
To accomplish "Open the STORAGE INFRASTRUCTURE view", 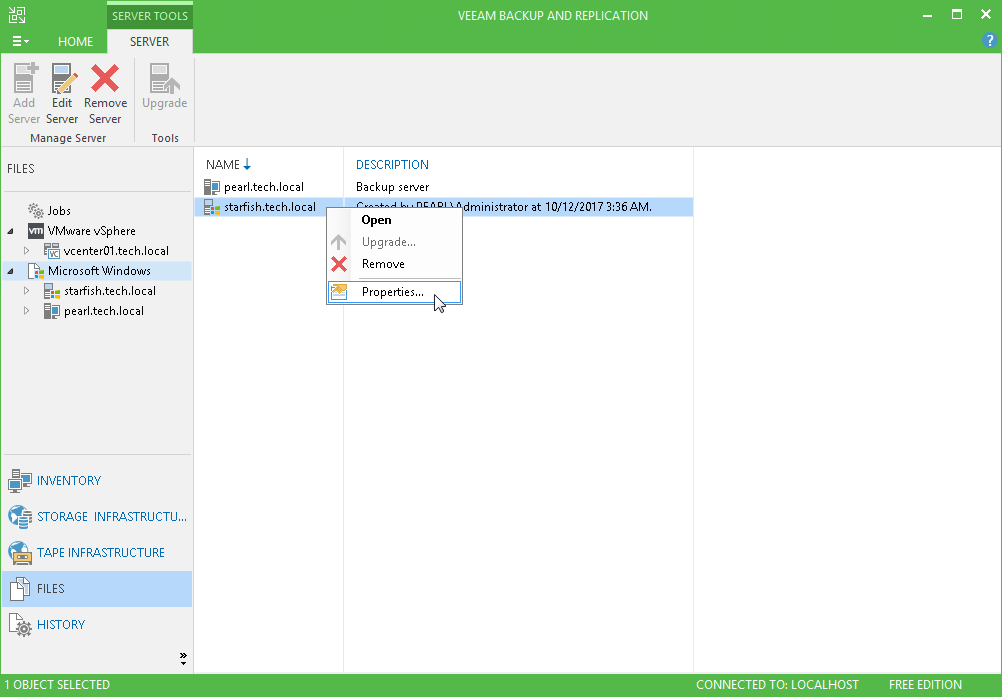I will [97, 516].
